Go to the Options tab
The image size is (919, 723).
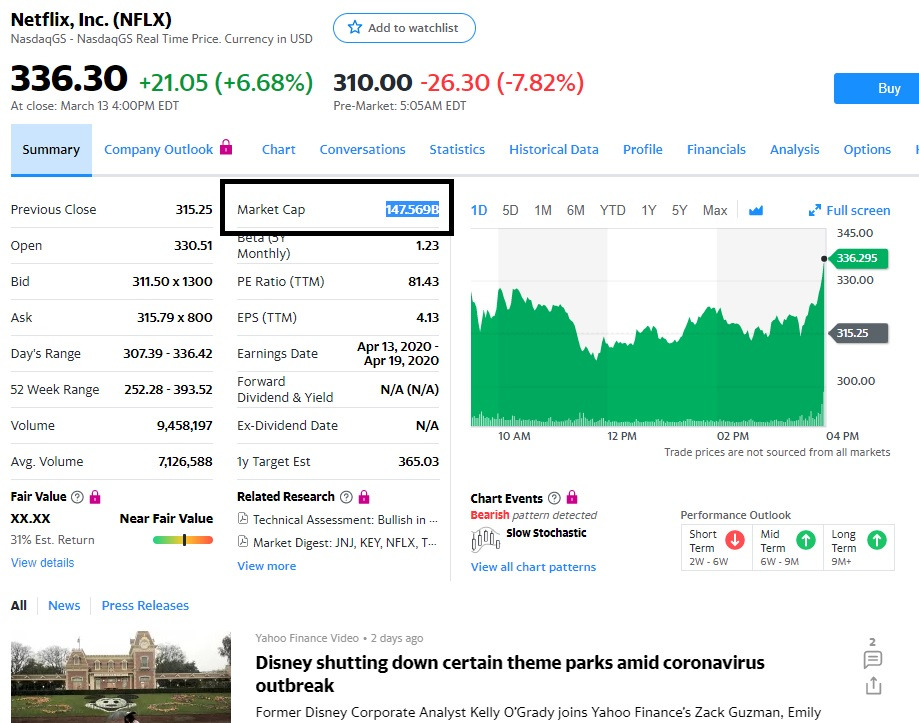[x=867, y=149]
